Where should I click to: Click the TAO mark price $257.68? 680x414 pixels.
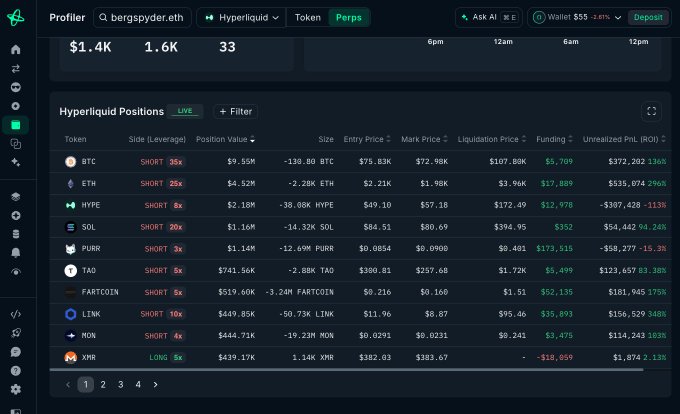432,271
